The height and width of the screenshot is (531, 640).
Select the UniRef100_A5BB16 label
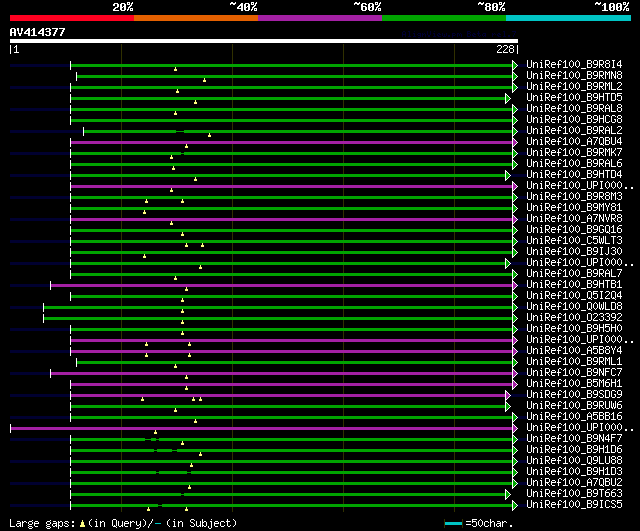[574, 417]
